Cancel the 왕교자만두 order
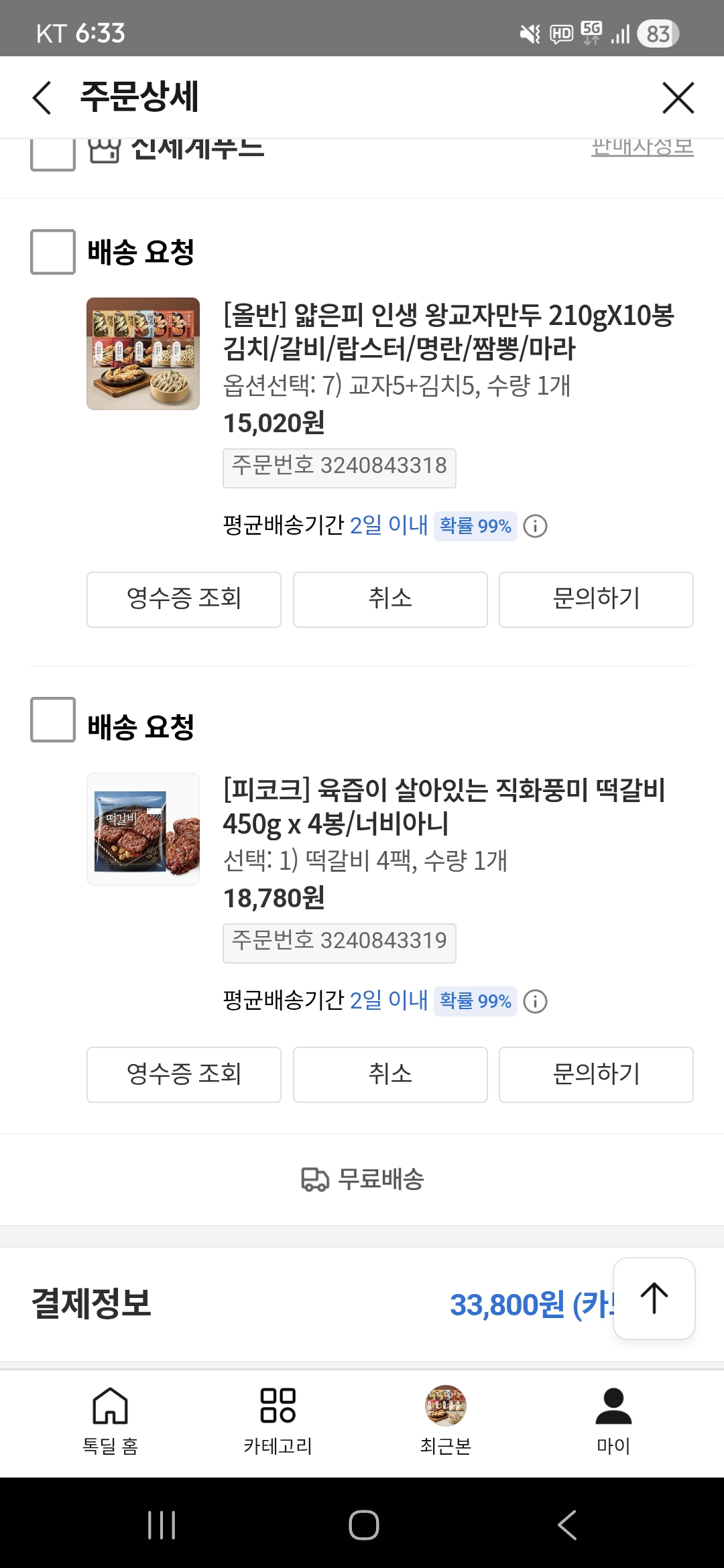 pyautogui.click(x=390, y=599)
